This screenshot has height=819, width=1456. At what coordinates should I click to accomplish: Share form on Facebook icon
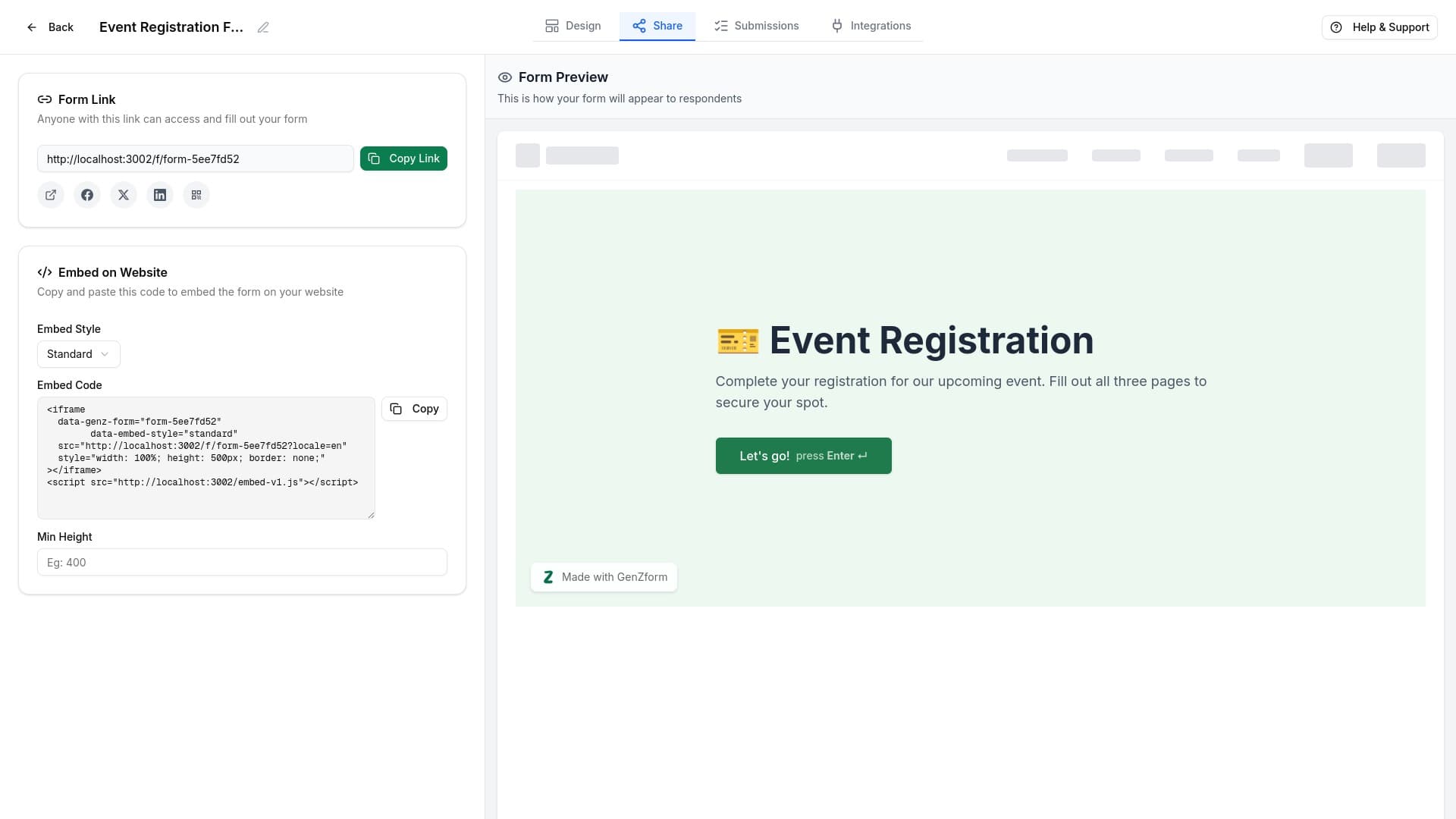coord(87,195)
